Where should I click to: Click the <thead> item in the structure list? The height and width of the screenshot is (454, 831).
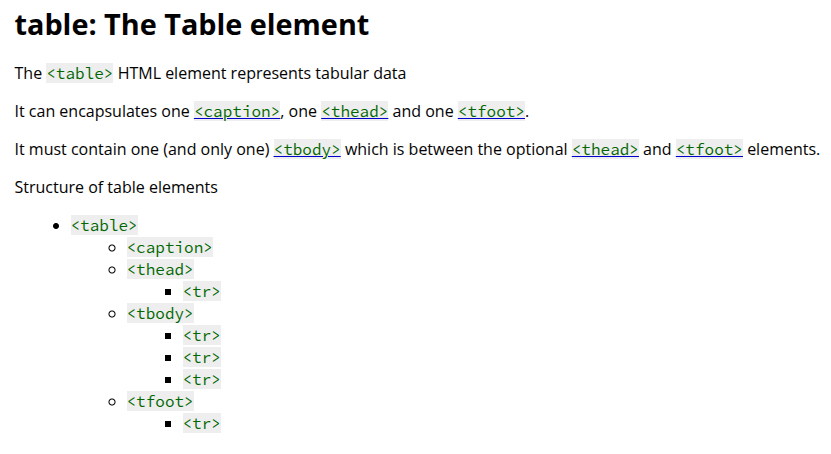click(x=160, y=270)
